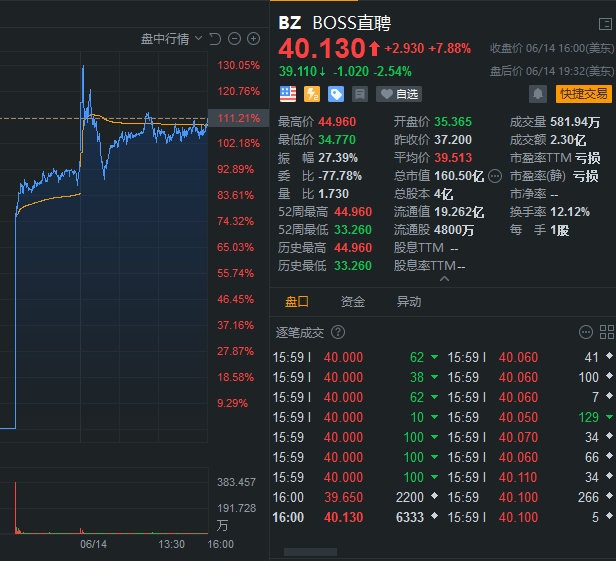616x561 pixels.
Task: Click the panel layout icon near title
Action: pos(605,24)
